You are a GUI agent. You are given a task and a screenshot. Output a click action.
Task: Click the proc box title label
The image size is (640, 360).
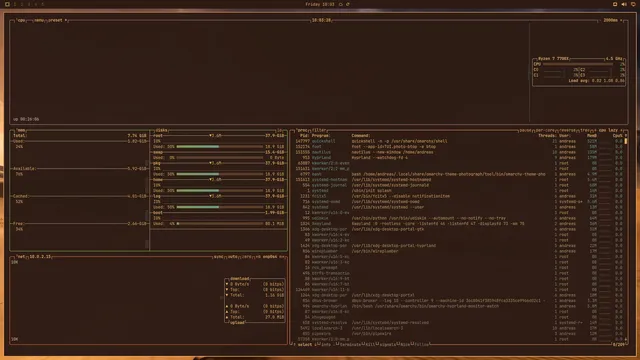pyautogui.click(x=302, y=130)
